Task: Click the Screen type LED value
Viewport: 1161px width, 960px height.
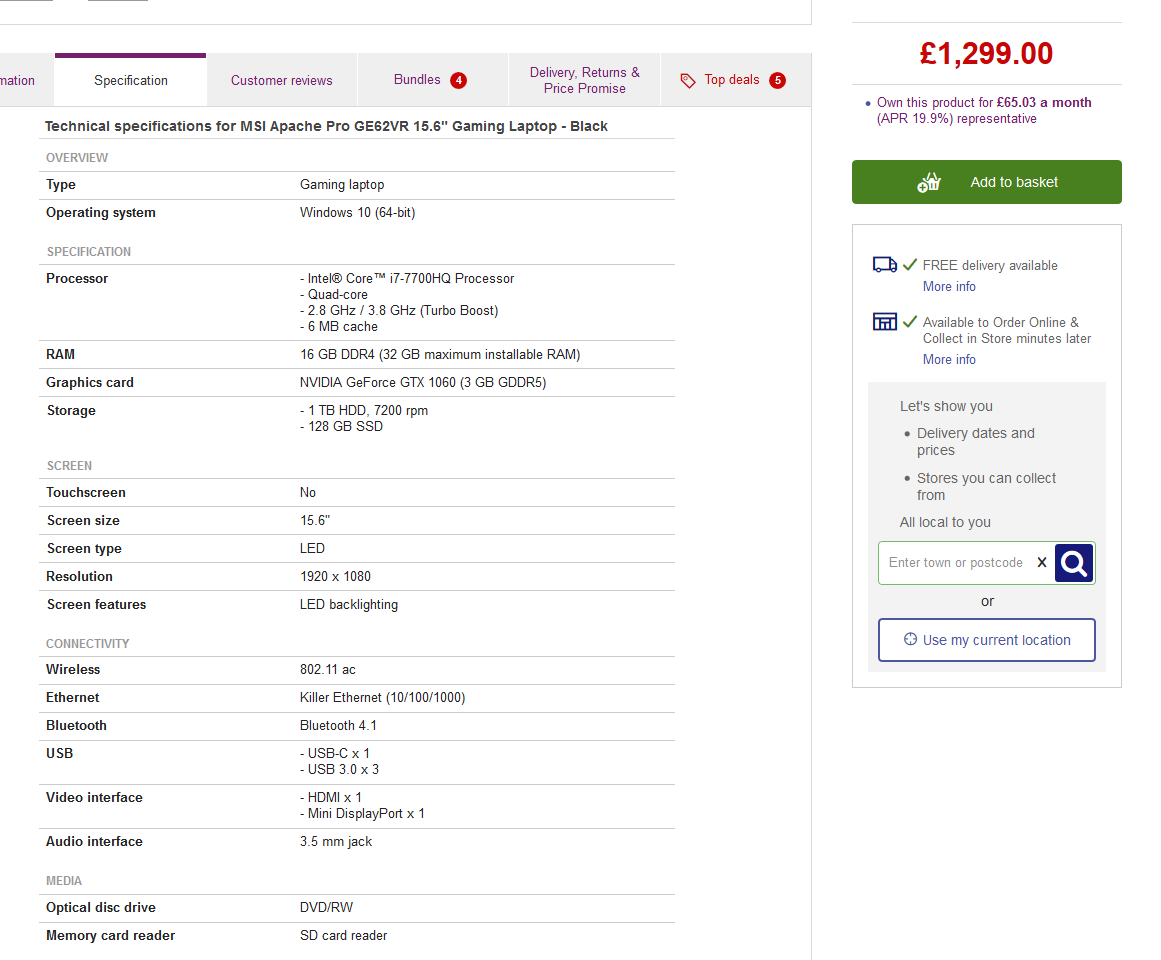Action: [312, 548]
